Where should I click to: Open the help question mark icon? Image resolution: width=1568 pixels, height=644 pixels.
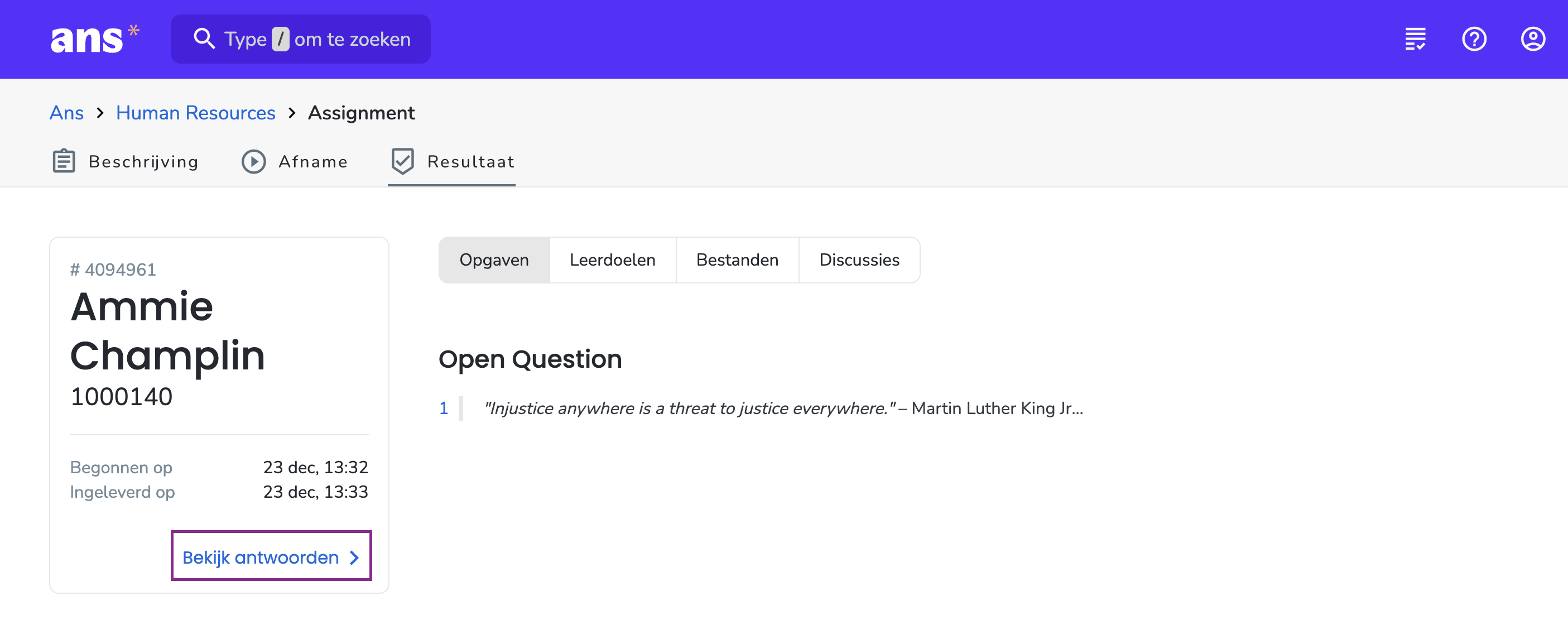(1474, 39)
